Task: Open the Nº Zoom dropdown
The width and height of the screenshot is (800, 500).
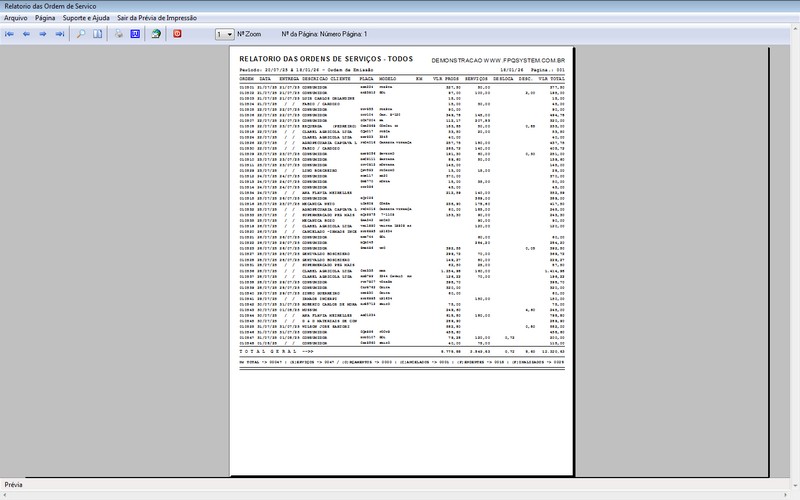Action: coord(224,34)
